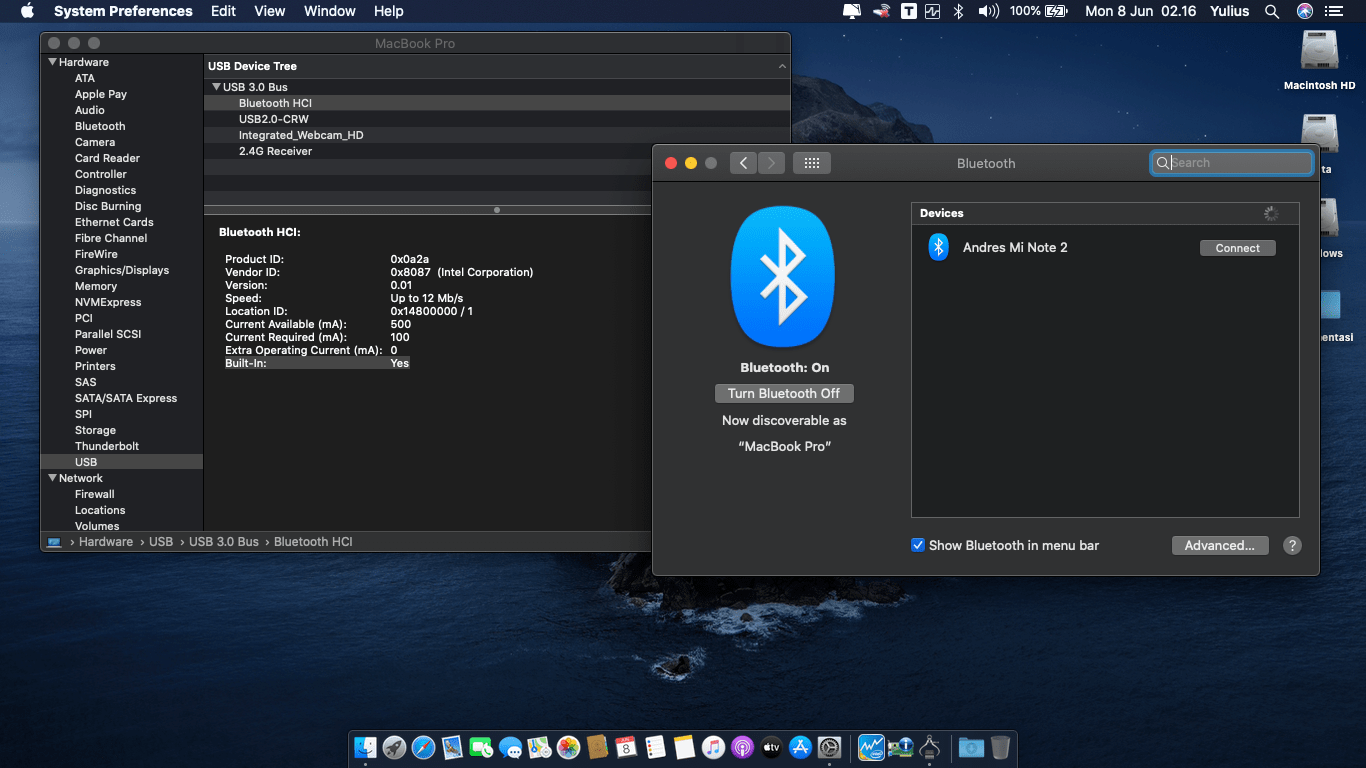Open Notes icon in the dock
Viewport: 1366px width, 768px height.
684,747
